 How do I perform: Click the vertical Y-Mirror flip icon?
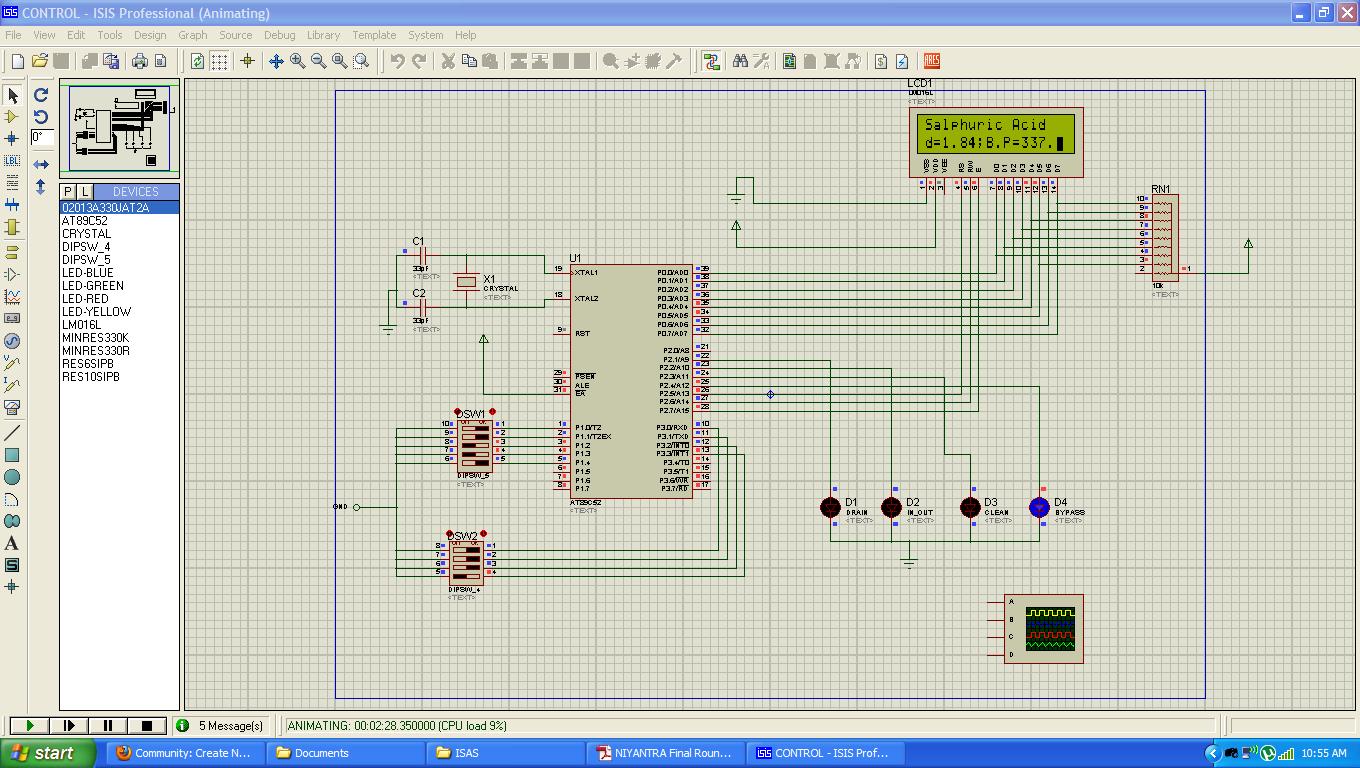point(41,186)
